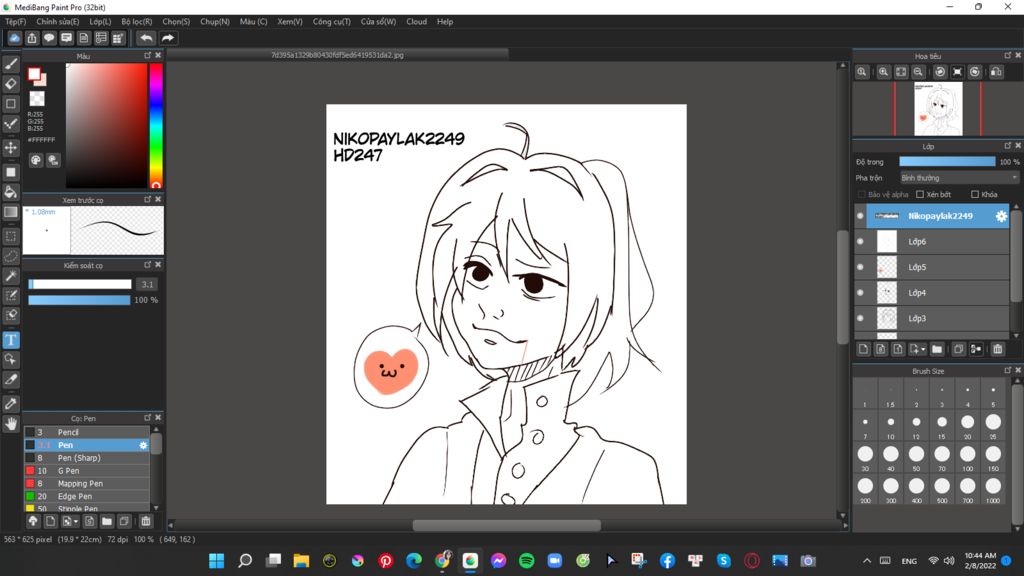Enable the Xén bớt clipping checkbox

[x=920, y=195]
